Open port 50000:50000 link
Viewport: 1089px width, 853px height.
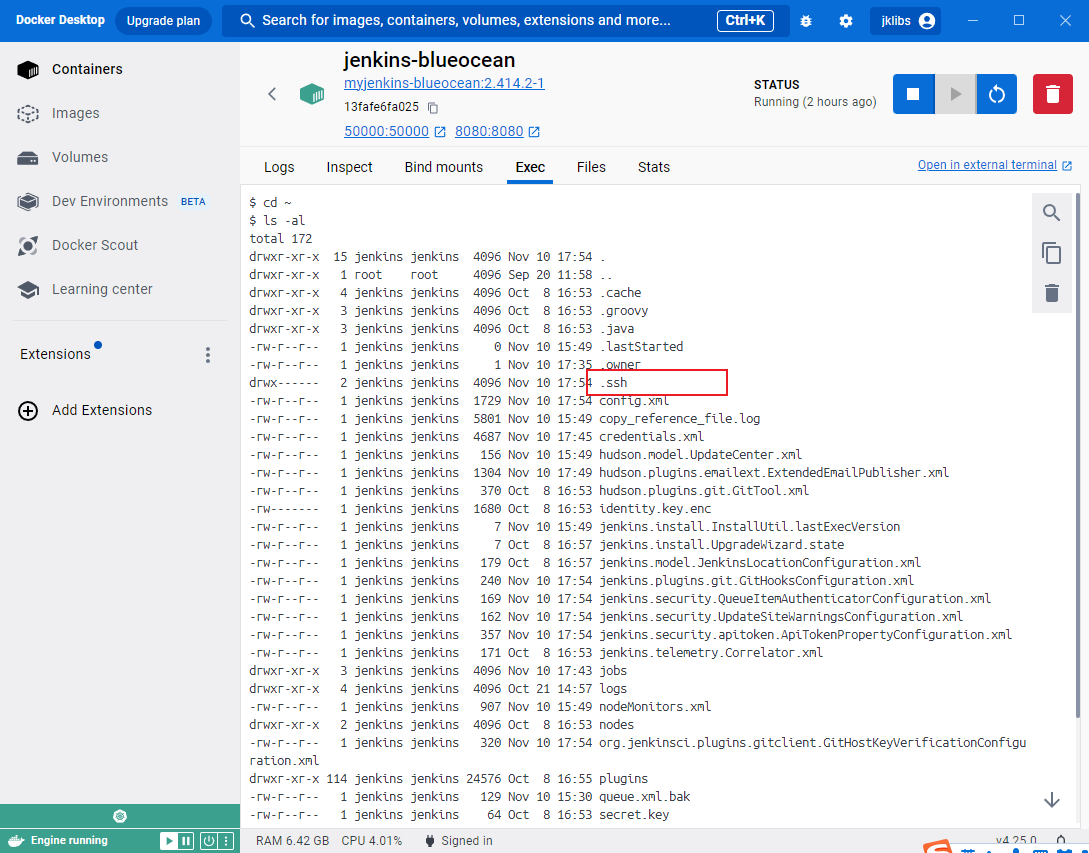(387, 131)
